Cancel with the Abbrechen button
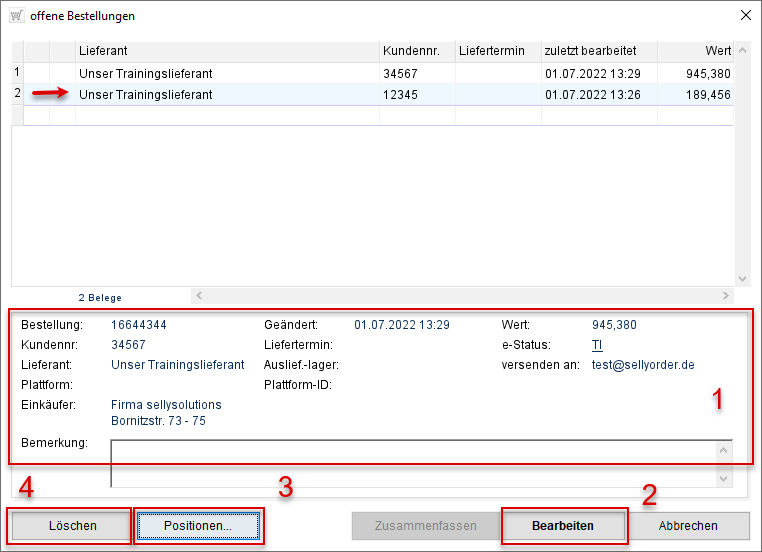Image resolution: width=762 pixels, height=552 pixels. click(x=688, y=525)
